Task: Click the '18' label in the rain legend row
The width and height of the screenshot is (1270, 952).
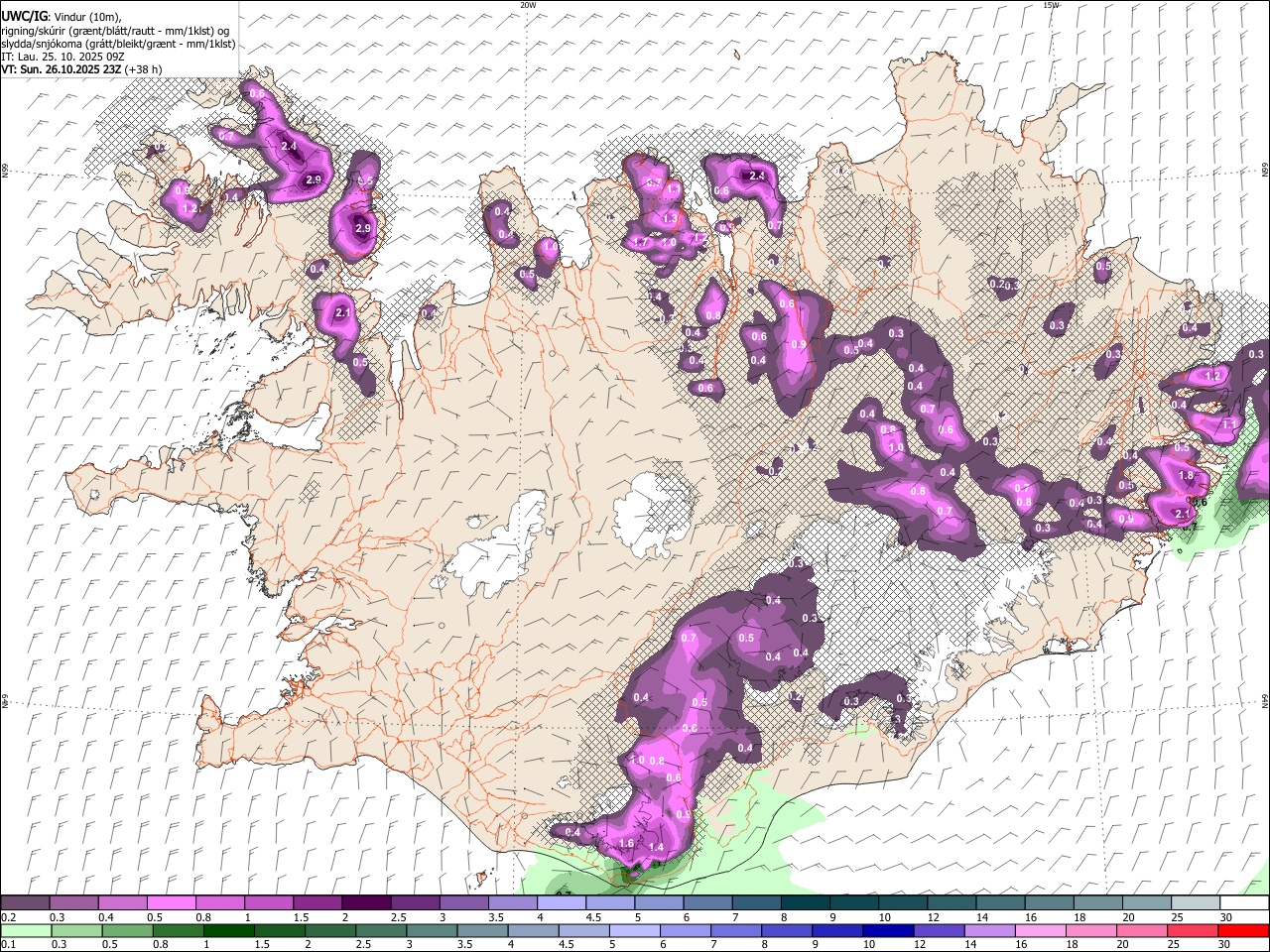Action: coord(1077,944)
